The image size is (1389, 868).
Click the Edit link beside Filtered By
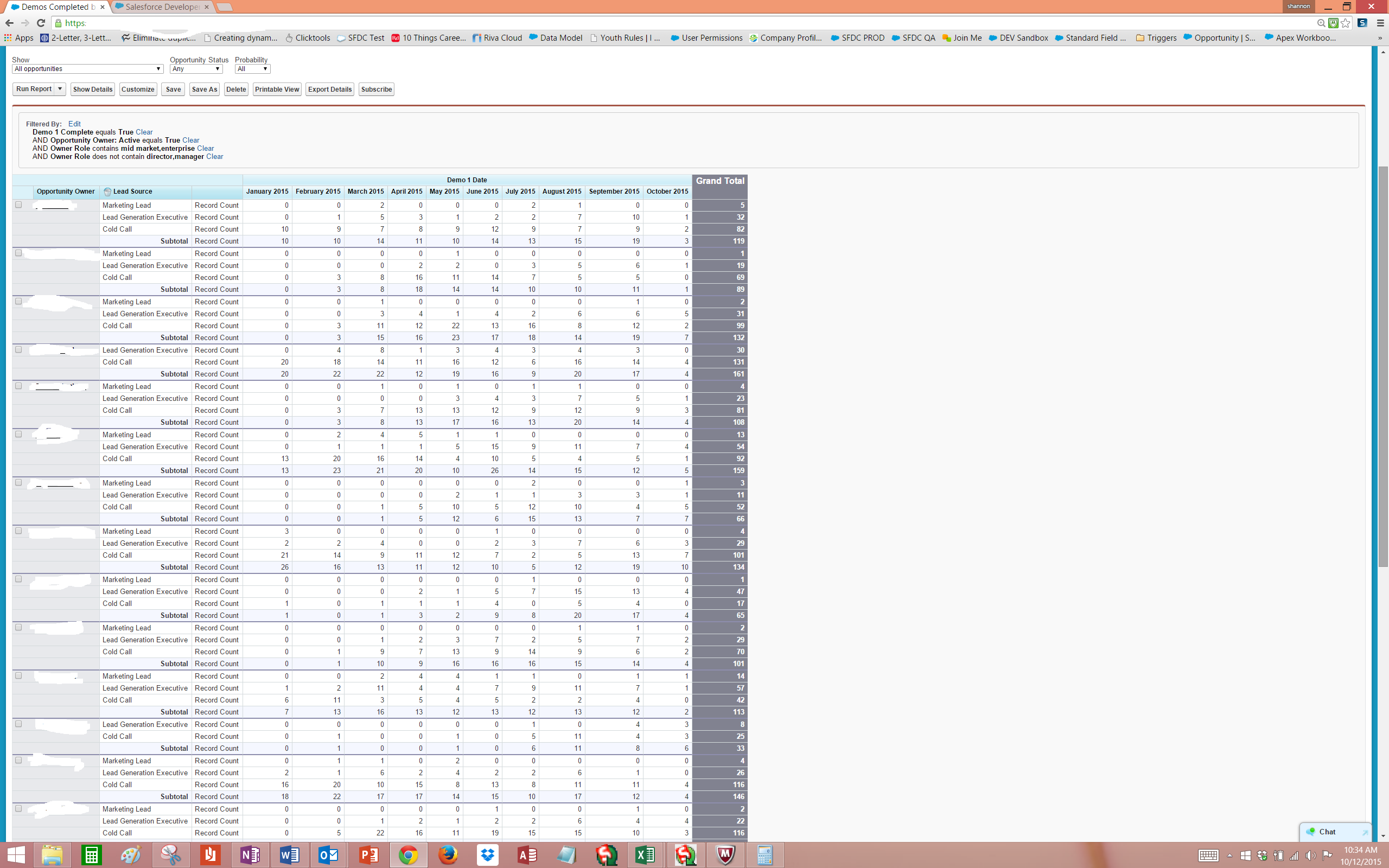74,124
